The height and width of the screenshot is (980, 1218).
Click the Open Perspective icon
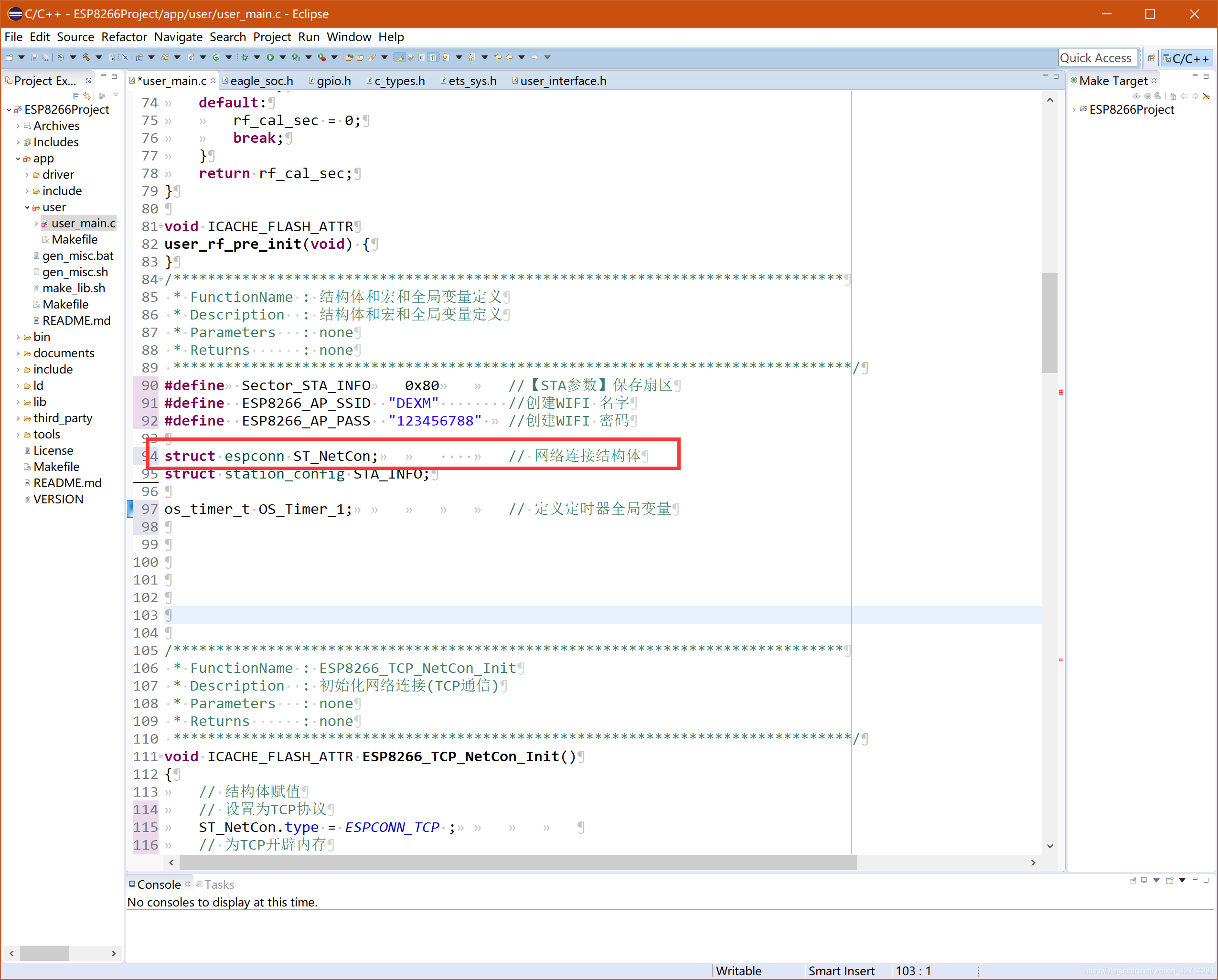1151,58
